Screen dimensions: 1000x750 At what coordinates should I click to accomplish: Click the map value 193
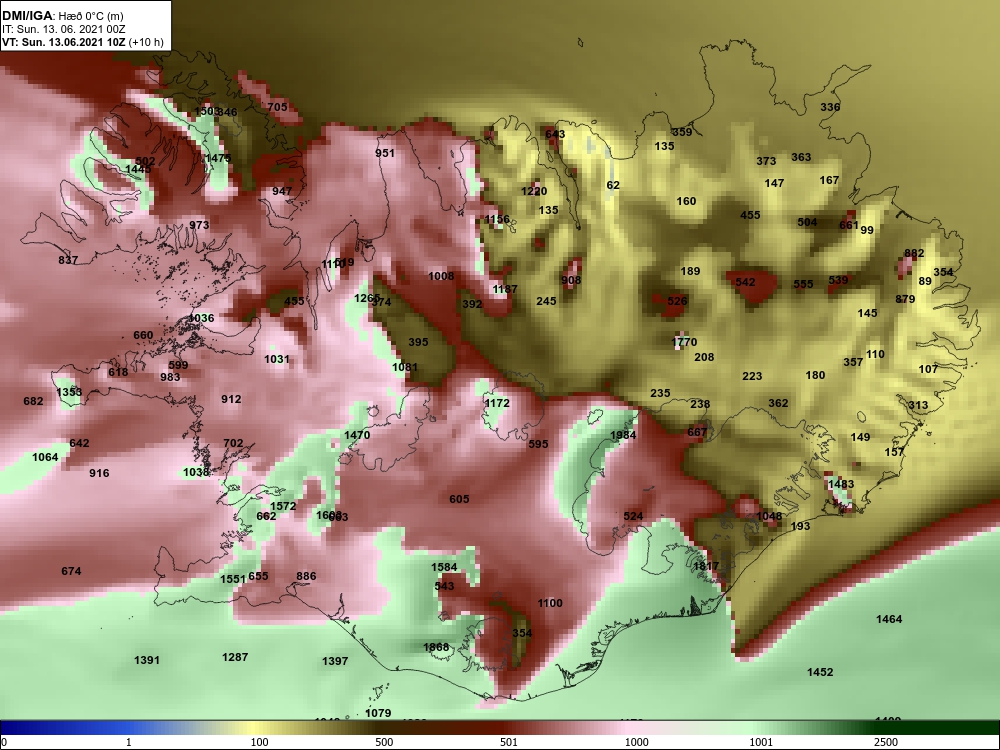click(800, 527)
